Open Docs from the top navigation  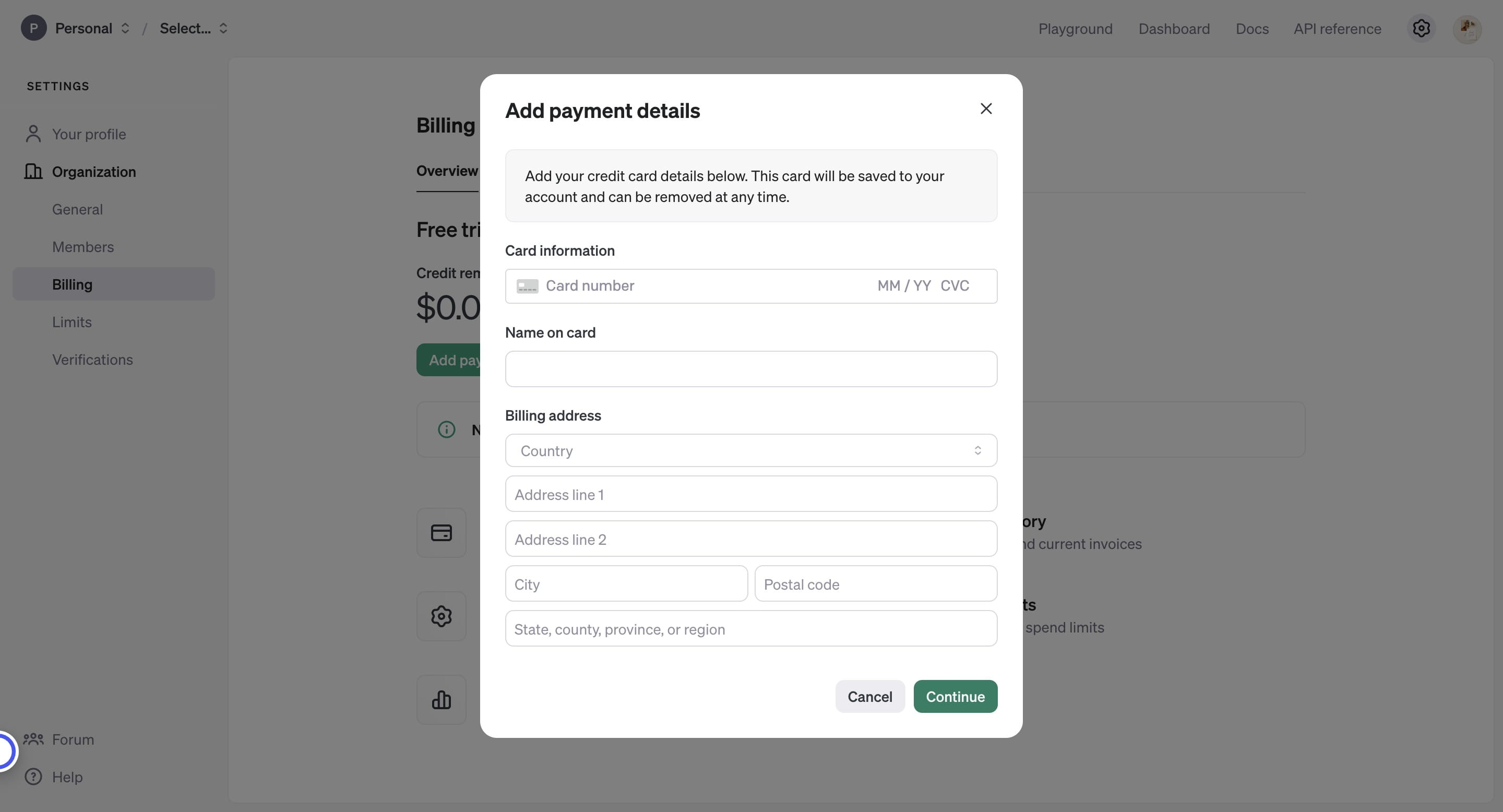coord(1252,28)
